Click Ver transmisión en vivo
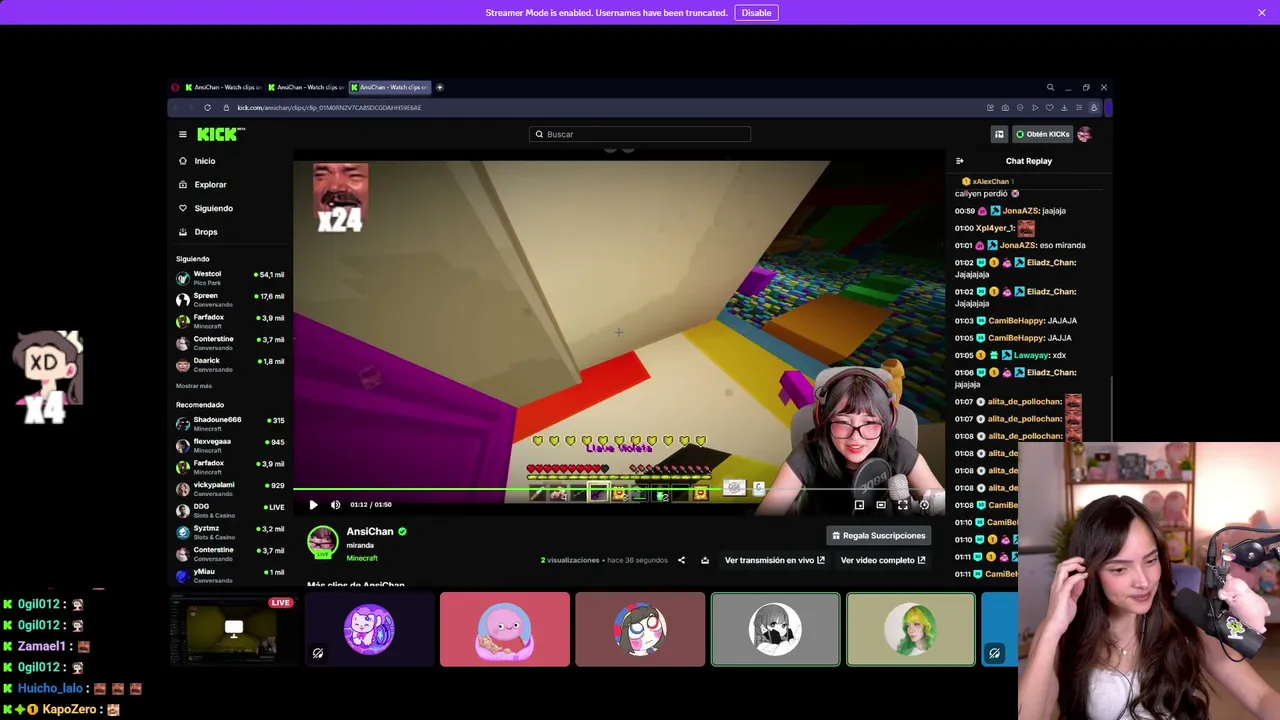The width and height of the screenshot is (1280, 720). (775, 560)
